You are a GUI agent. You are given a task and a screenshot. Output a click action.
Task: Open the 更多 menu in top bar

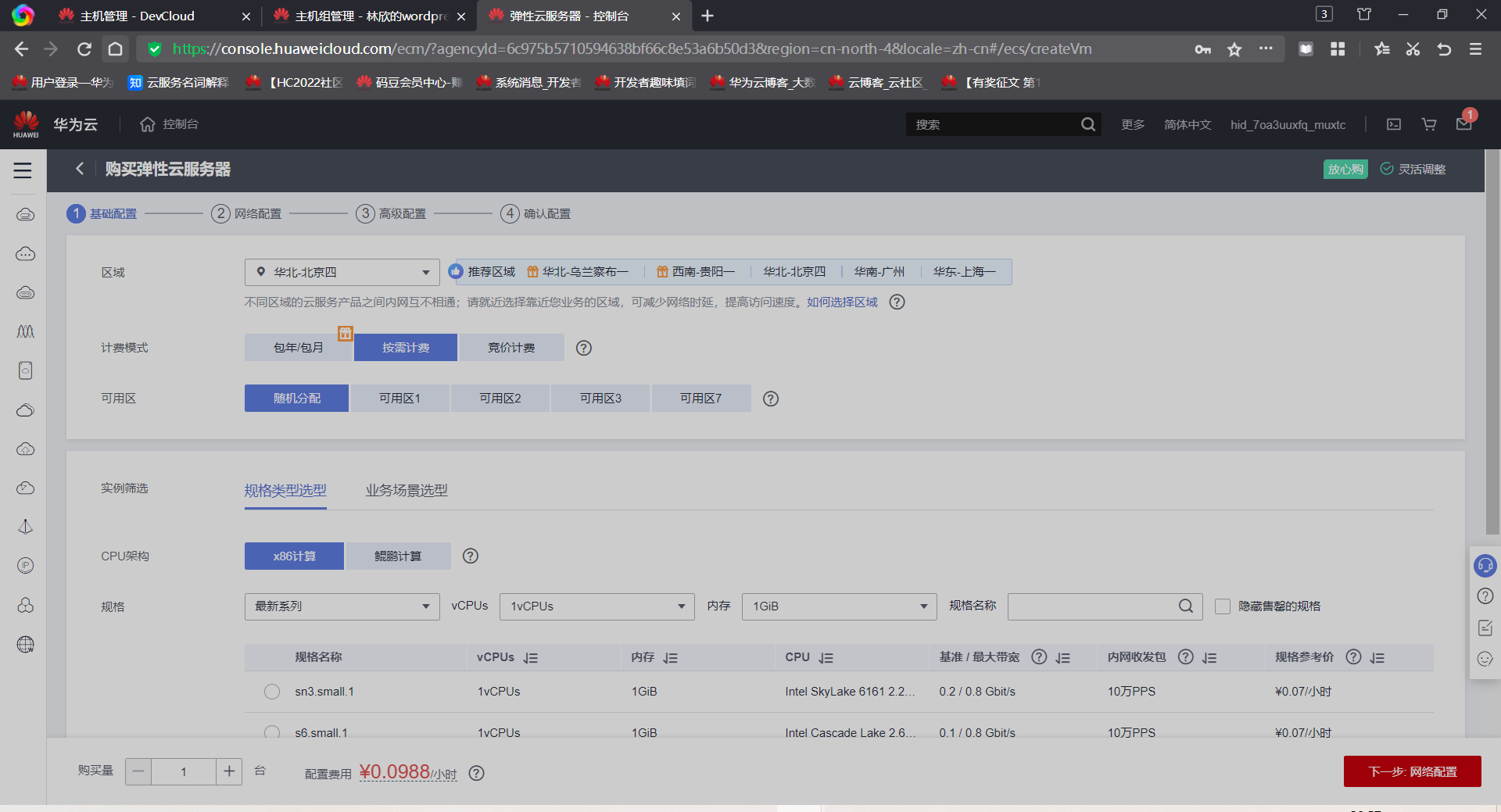1133,124
